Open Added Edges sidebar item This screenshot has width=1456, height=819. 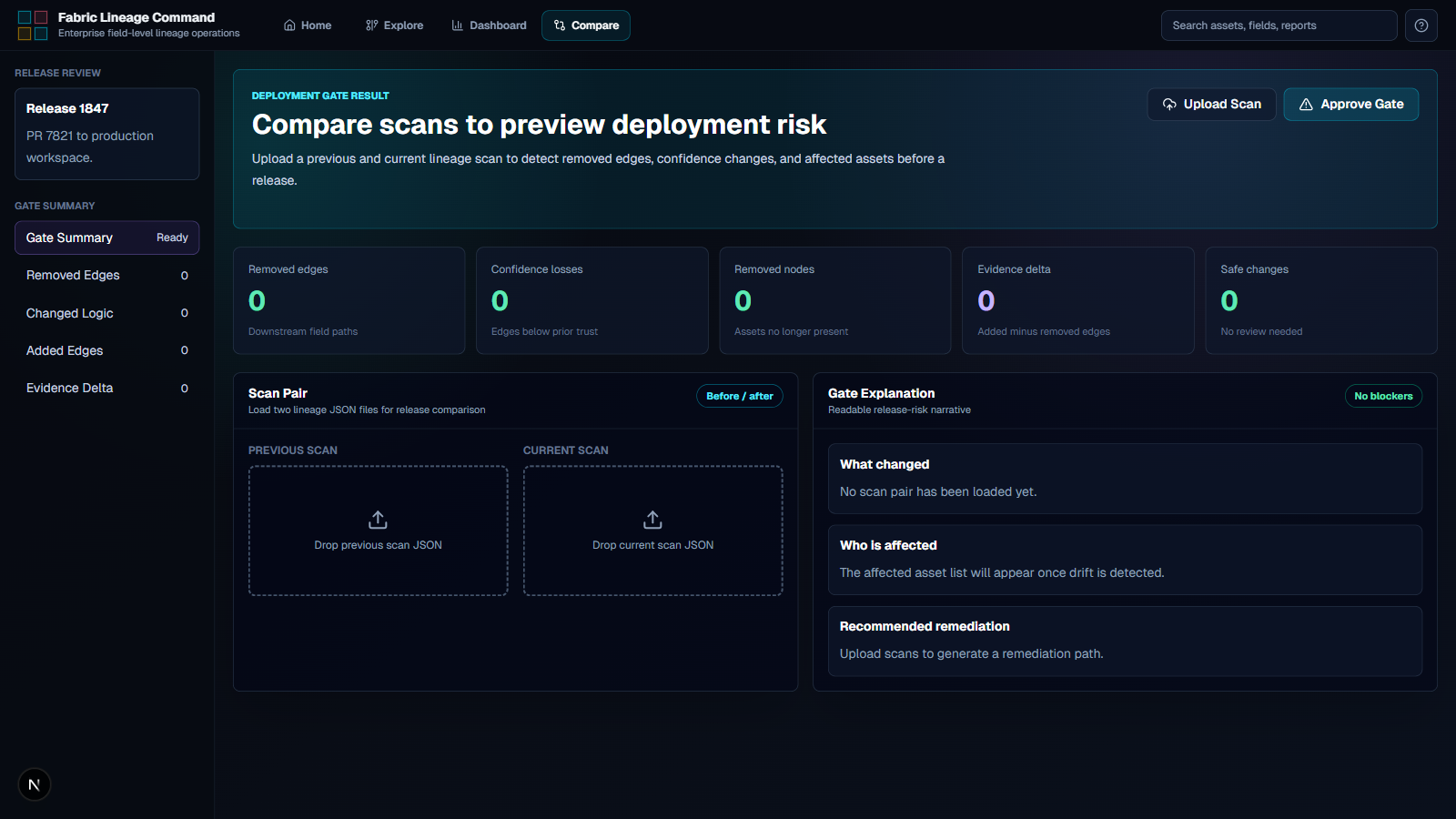(x=107, y=350)
